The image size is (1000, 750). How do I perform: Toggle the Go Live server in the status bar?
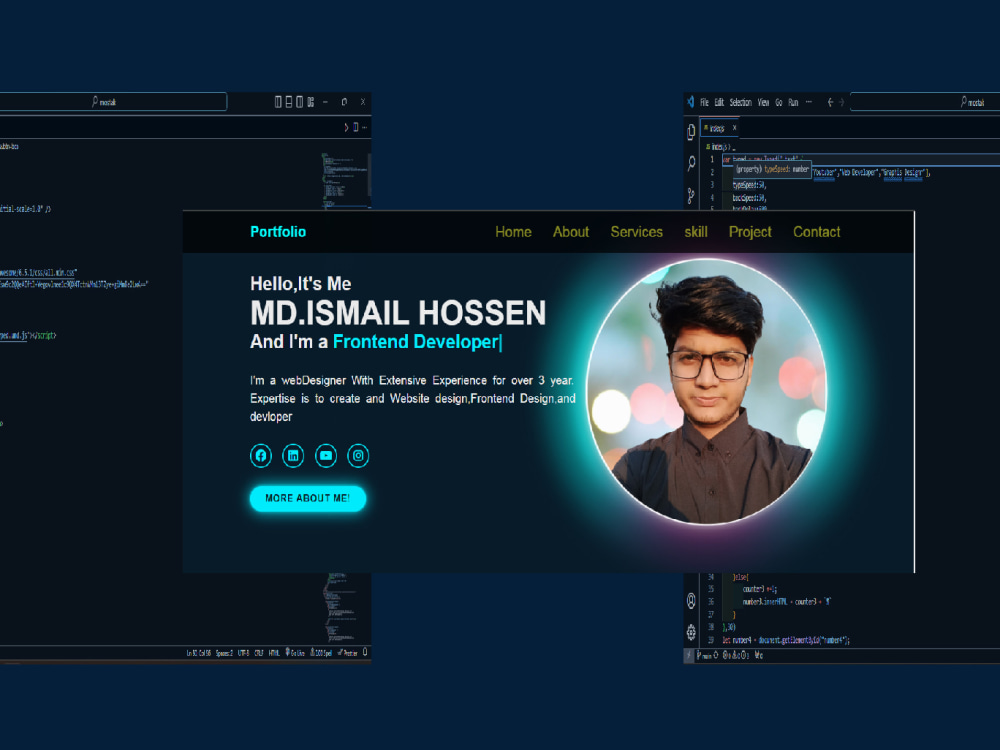point(293,653)
